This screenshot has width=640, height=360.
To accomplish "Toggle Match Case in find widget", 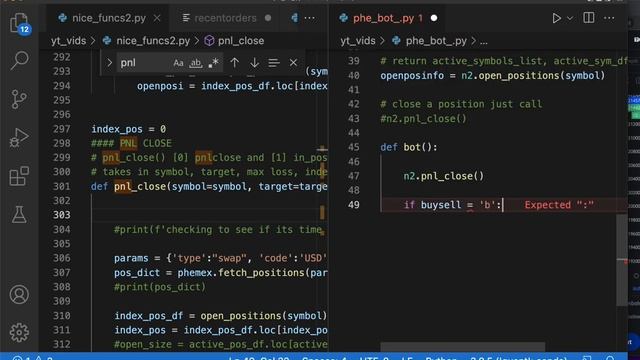I will (x=178, y=63).
